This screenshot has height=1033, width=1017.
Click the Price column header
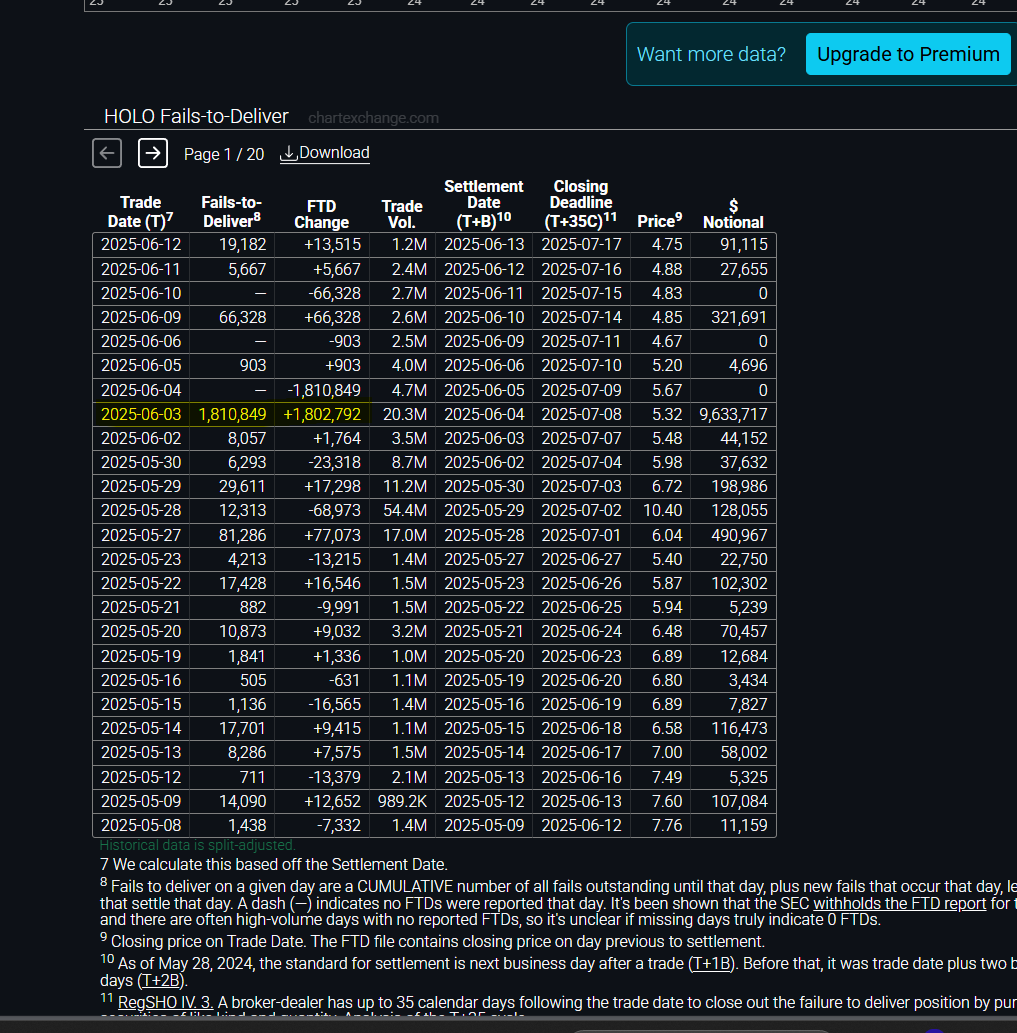[x=659, y=221]
